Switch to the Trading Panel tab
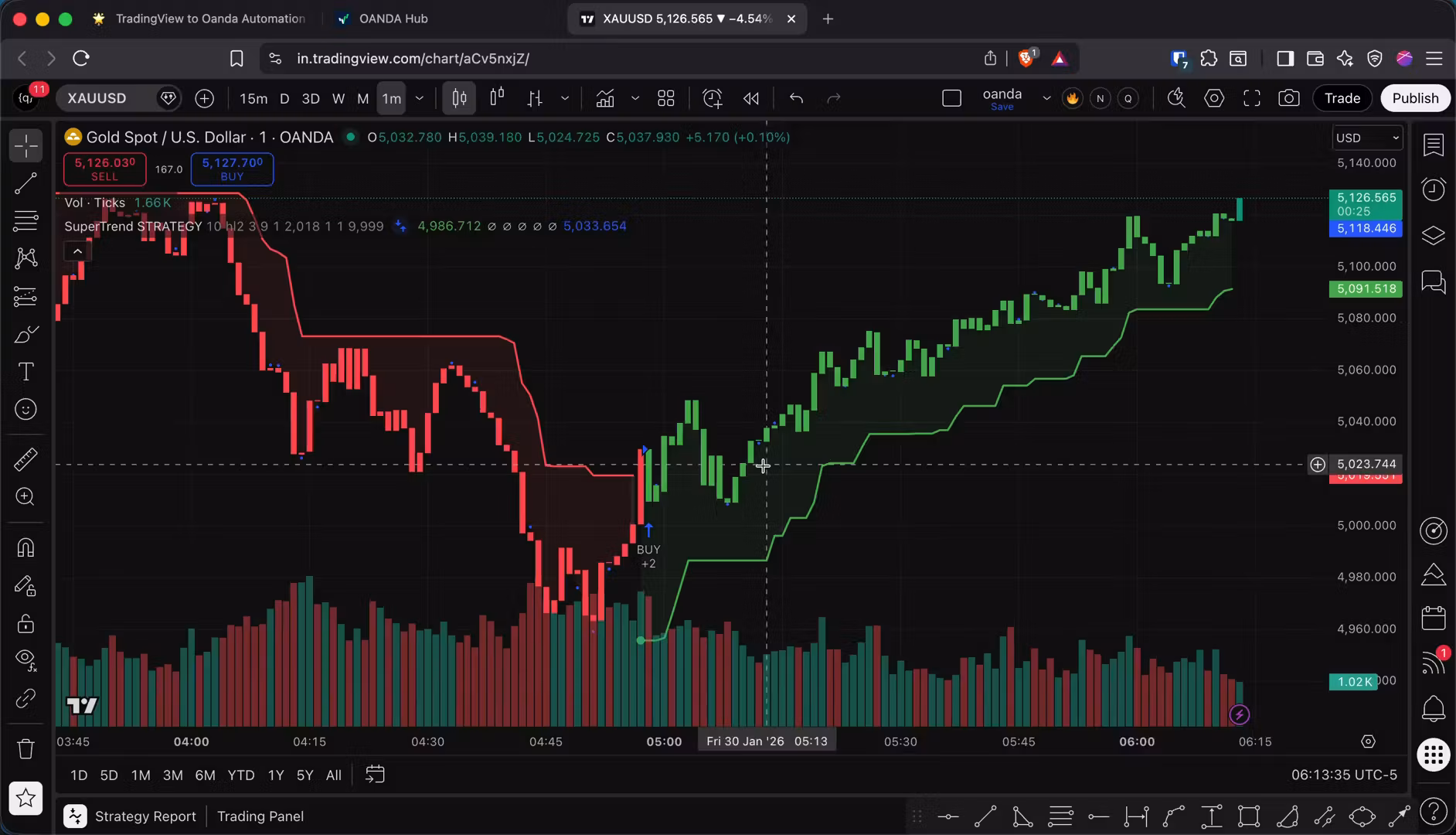Screen dimensions: 1456x835 [260, 816]
